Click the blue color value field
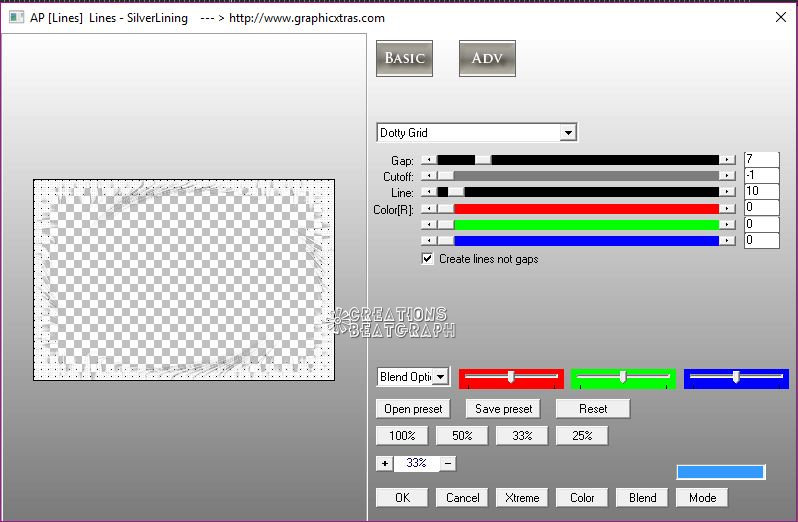Image resolution: width=798 pixels, height=522 pixels. pyautogui.click(x=761, y=240)
